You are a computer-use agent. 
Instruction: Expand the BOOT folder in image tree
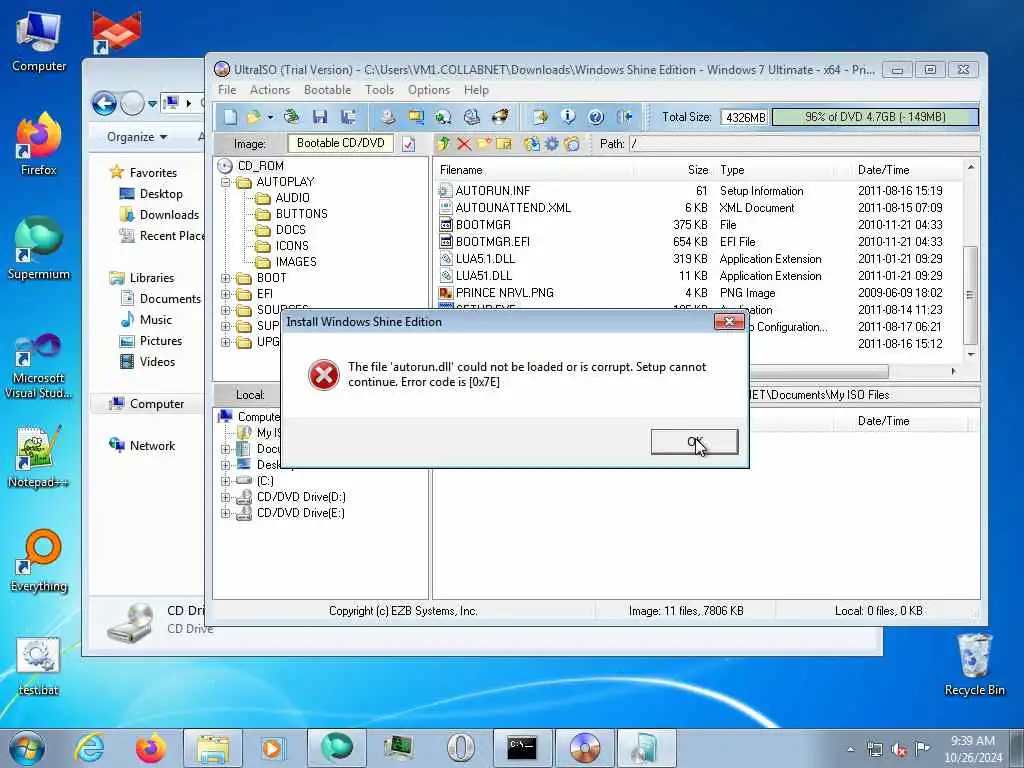(225, 278)
